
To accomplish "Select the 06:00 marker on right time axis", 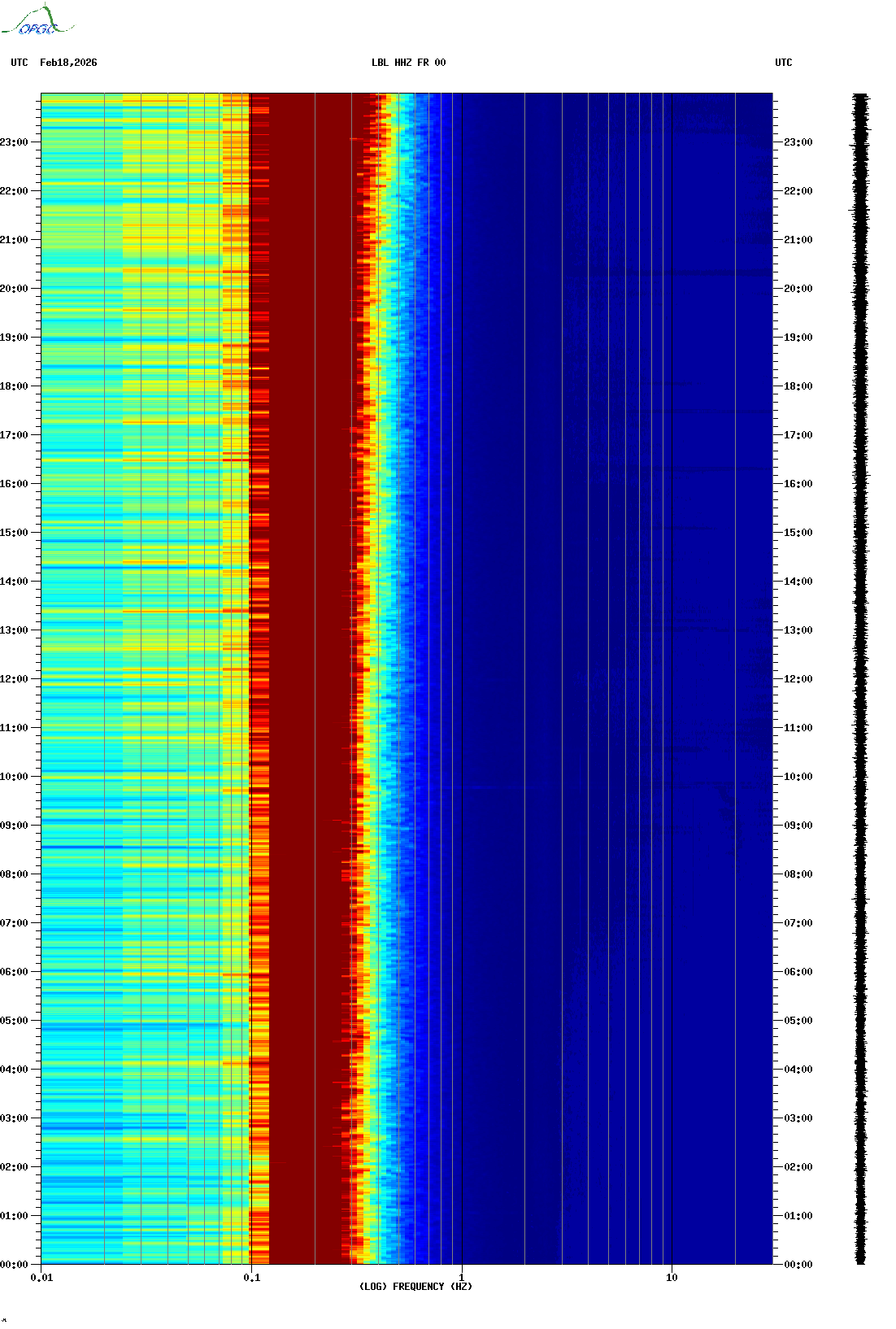I will 798,972.
